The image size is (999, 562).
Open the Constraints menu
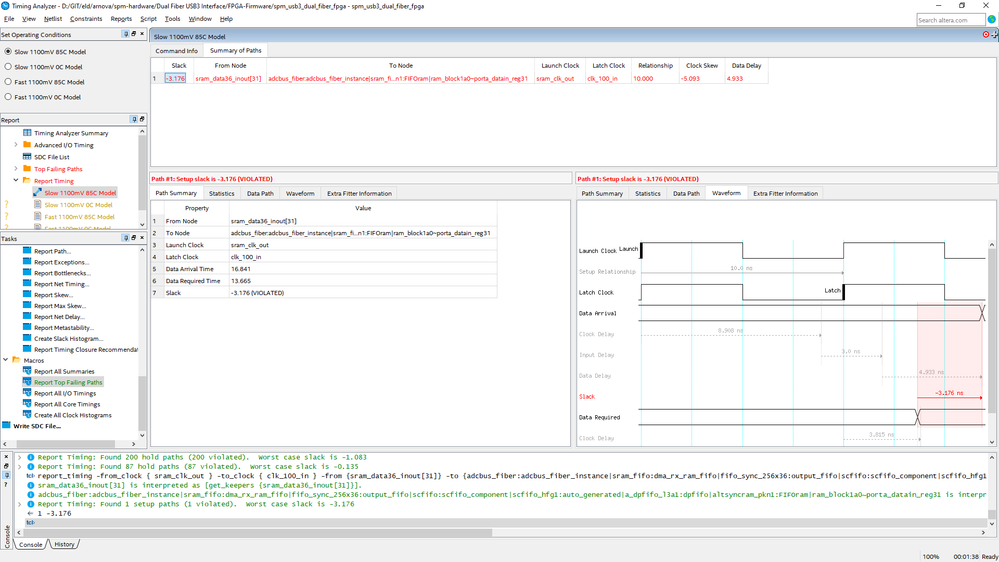click(85, 19)
